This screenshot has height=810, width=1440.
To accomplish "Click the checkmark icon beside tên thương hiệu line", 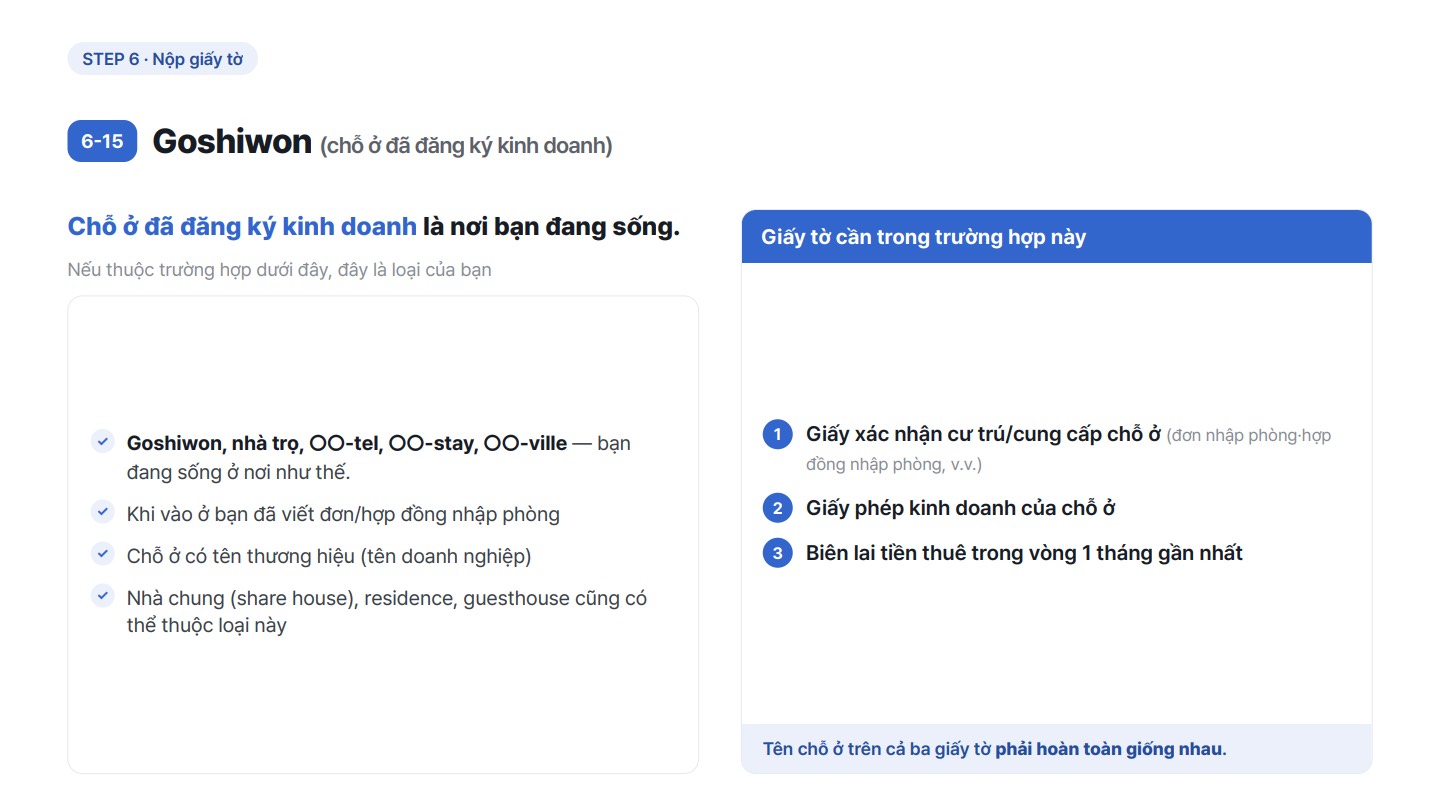I will coord(102,554).
